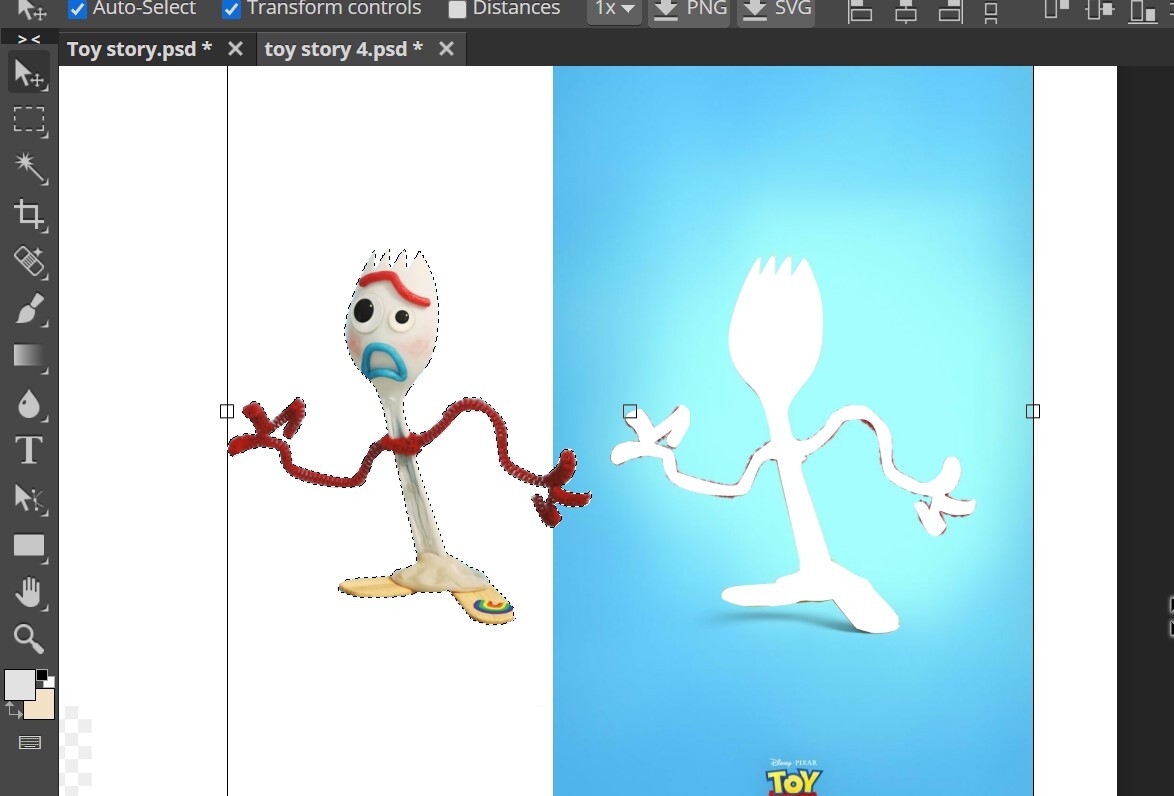Close the Toy story.psd tab
Image resolution: width=1174 pixels, height=796 pixels.
click(x=235, y=49)
